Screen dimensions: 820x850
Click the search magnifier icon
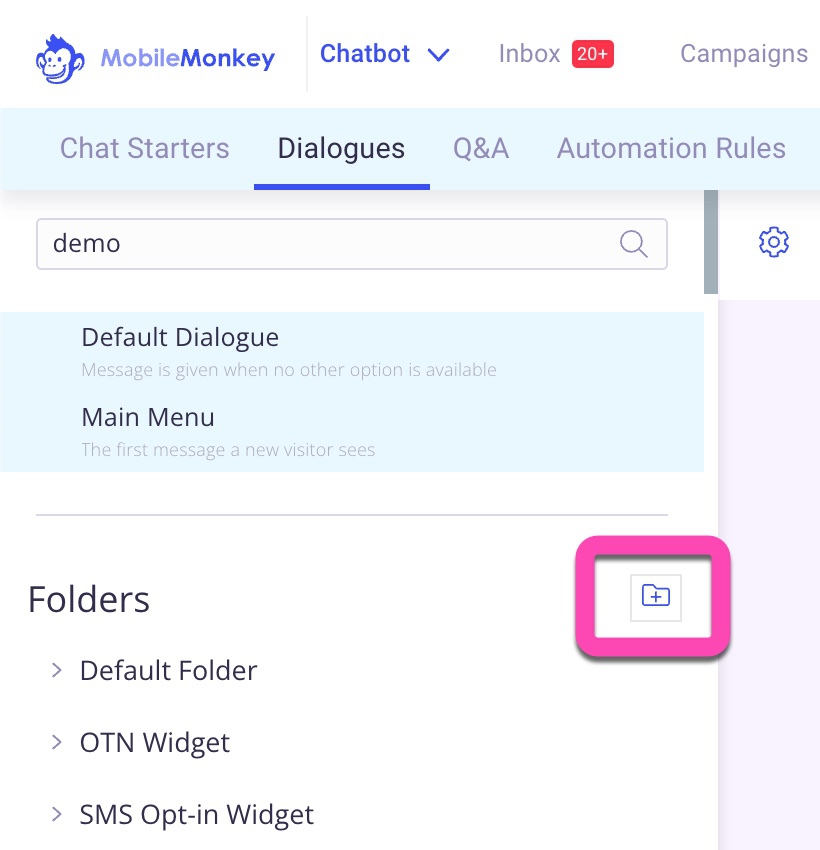[x=633, y=243]
